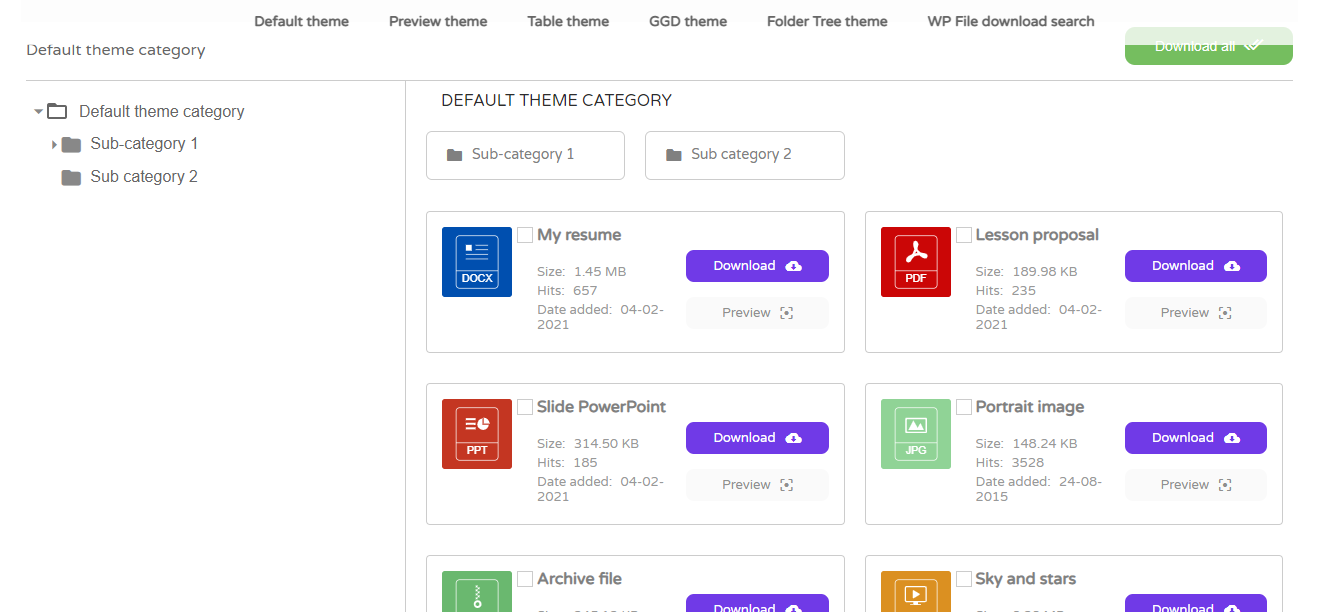Click the archive file type icon
This screenshot has height=612, width=1326.
pos(476,591)
